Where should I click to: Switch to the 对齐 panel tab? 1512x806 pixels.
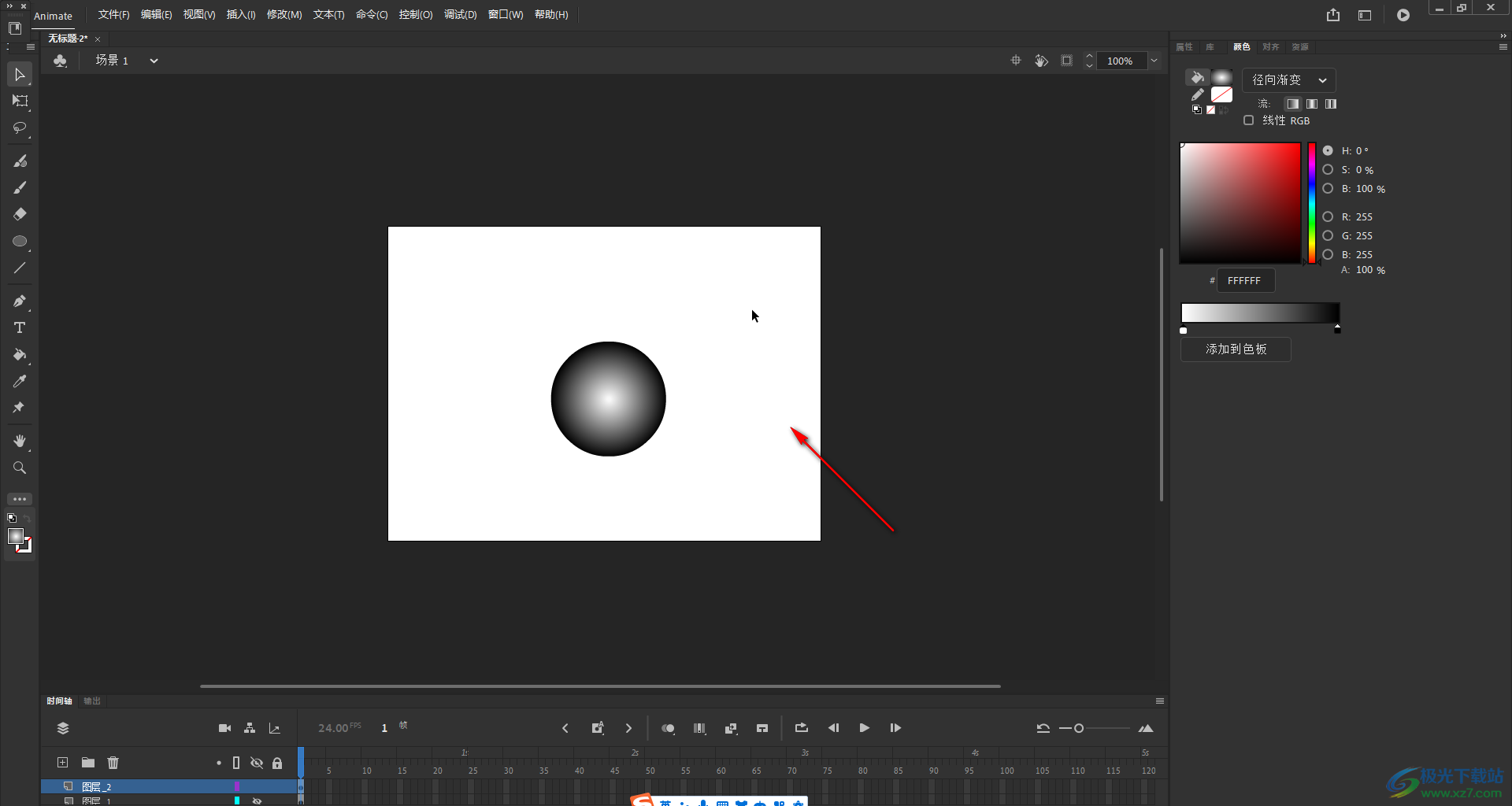coord(1270,47)
